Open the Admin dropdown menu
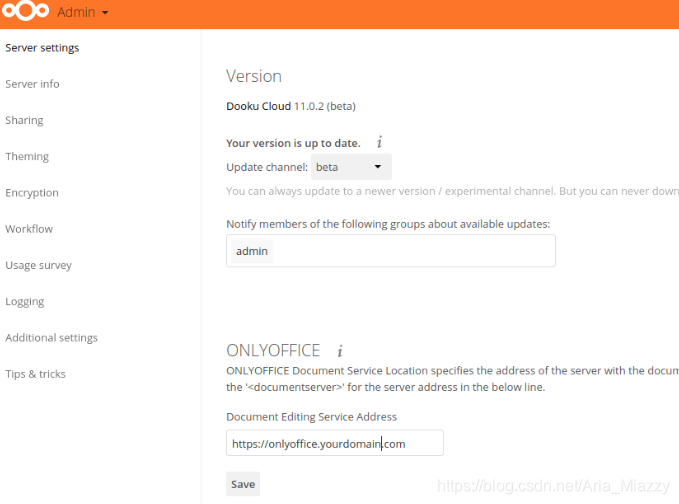 point(82,12)
